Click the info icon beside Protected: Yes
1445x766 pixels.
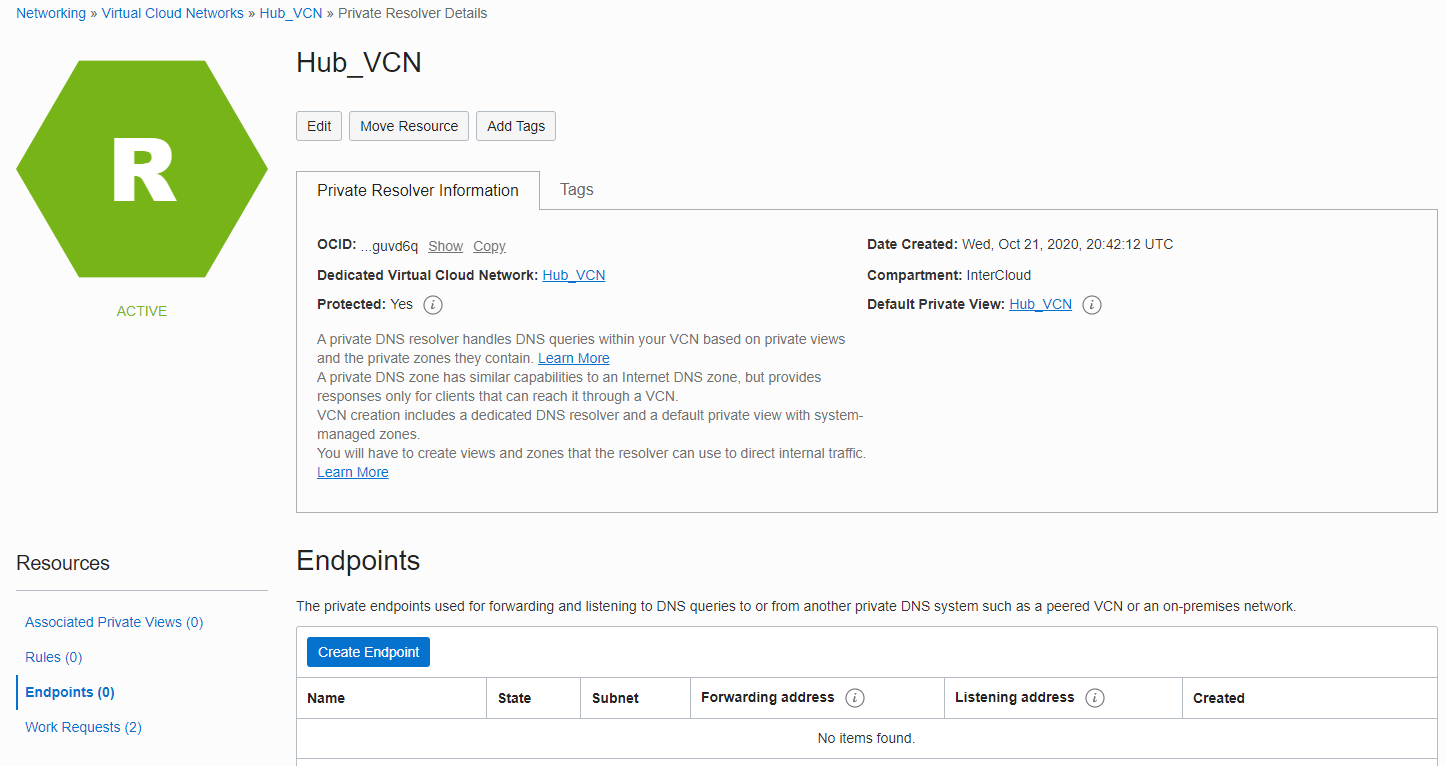(x=433, y=305)
